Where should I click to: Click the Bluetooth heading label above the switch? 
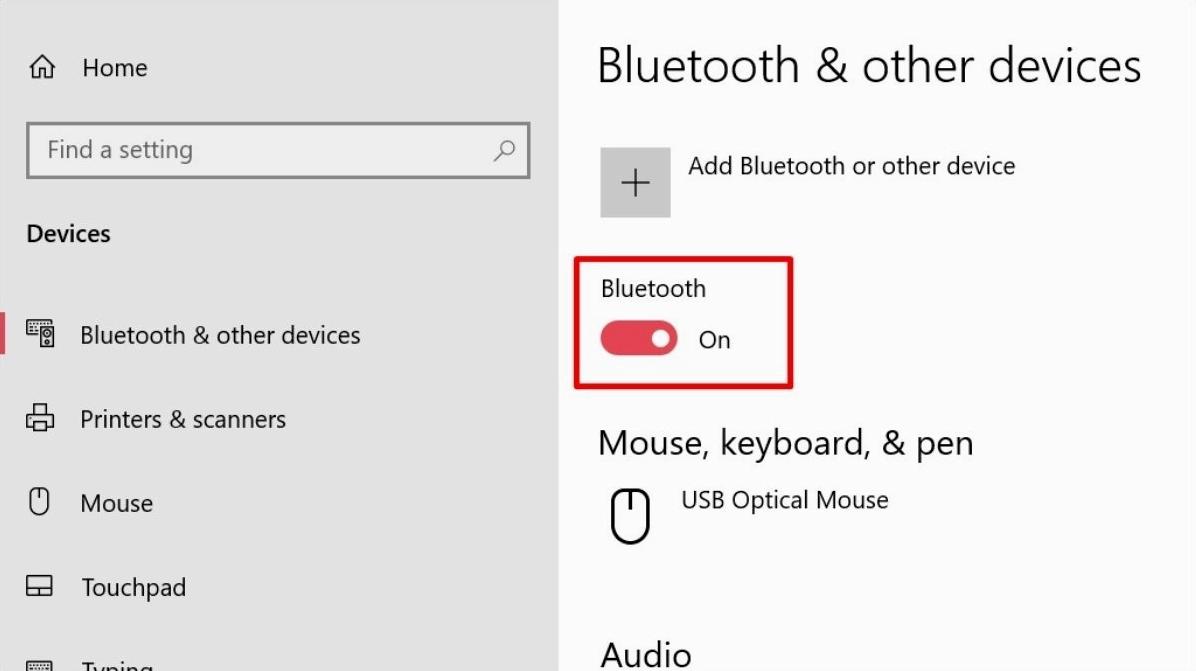coord(652,288)
